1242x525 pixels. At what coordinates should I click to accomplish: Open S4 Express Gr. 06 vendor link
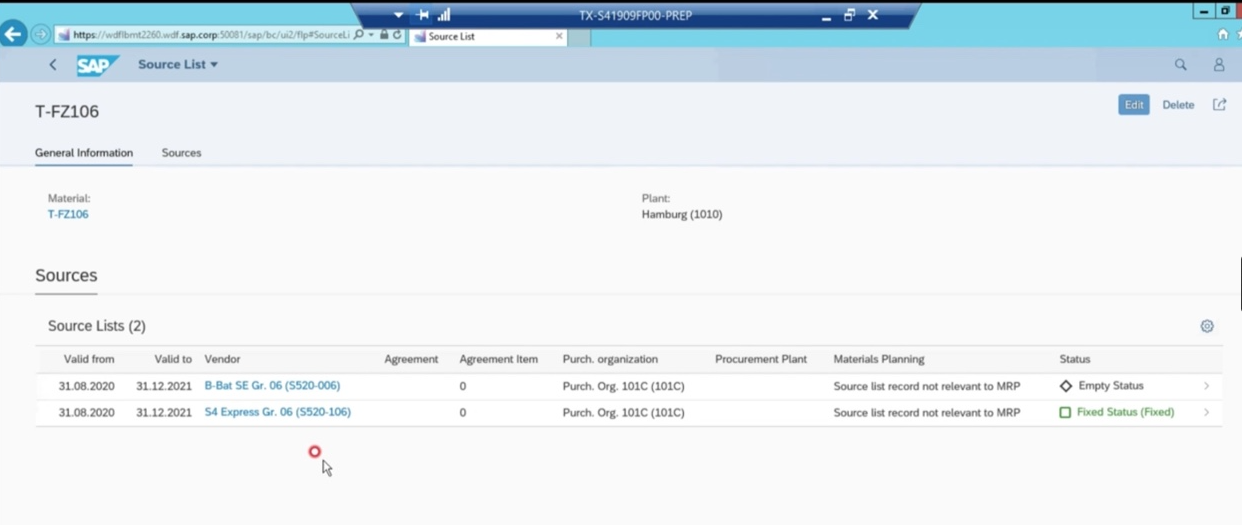(x=277, y=412)
